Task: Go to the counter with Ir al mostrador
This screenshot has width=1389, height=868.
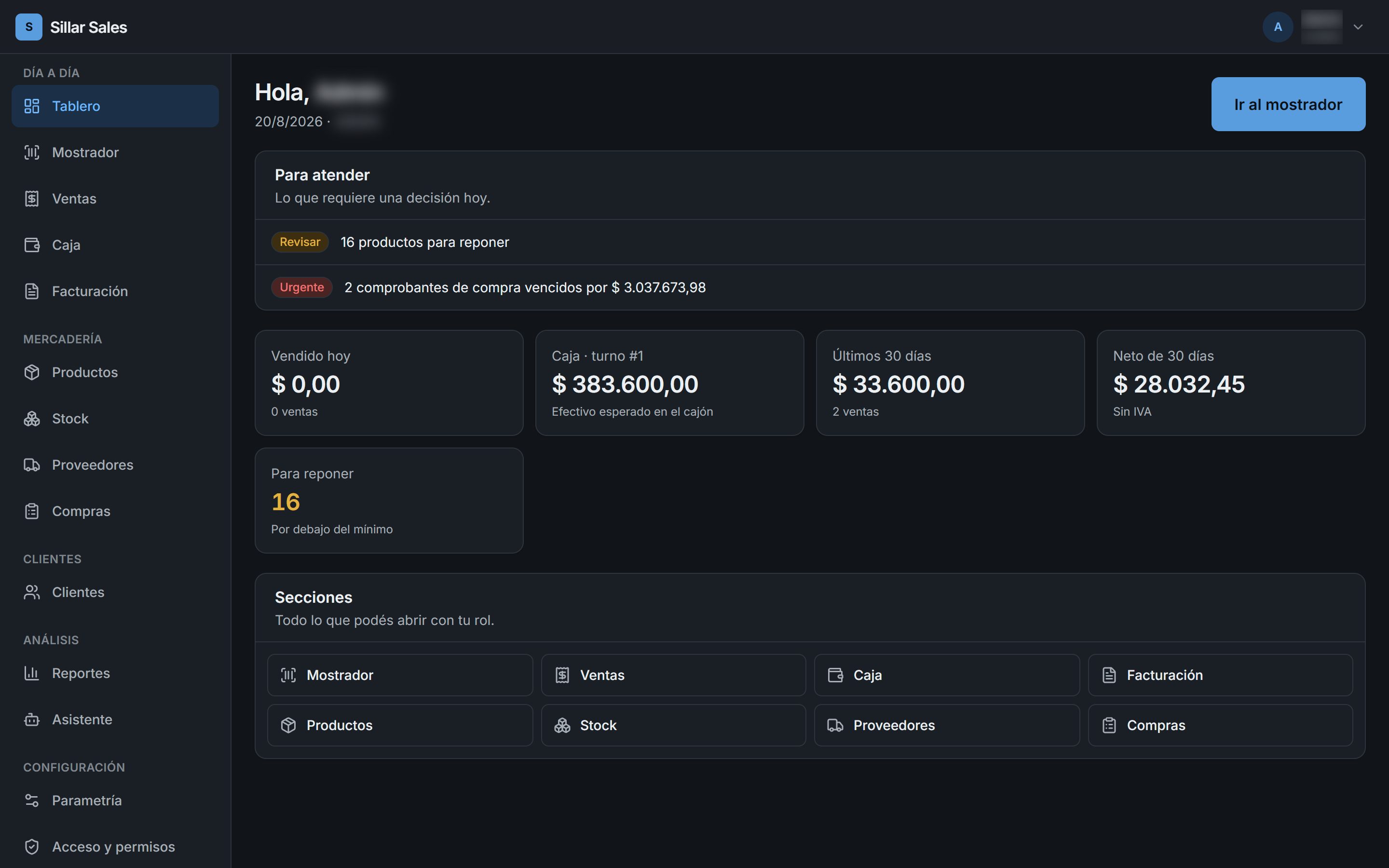Action: click(1288, 105)
